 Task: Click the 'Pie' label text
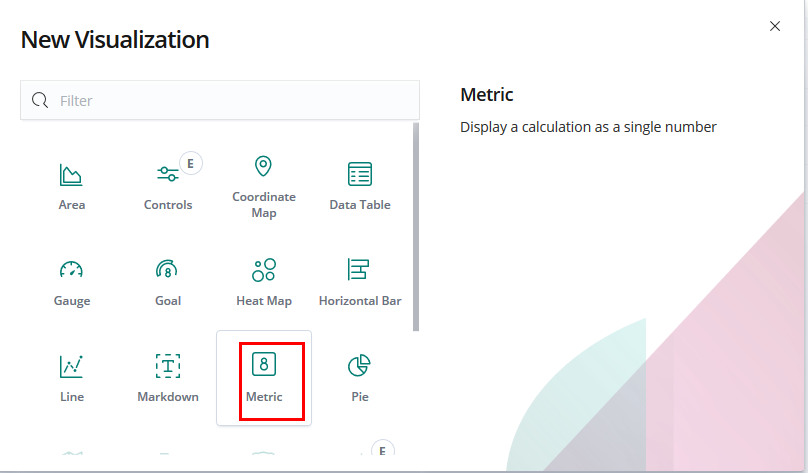click(x=360, y=397)
